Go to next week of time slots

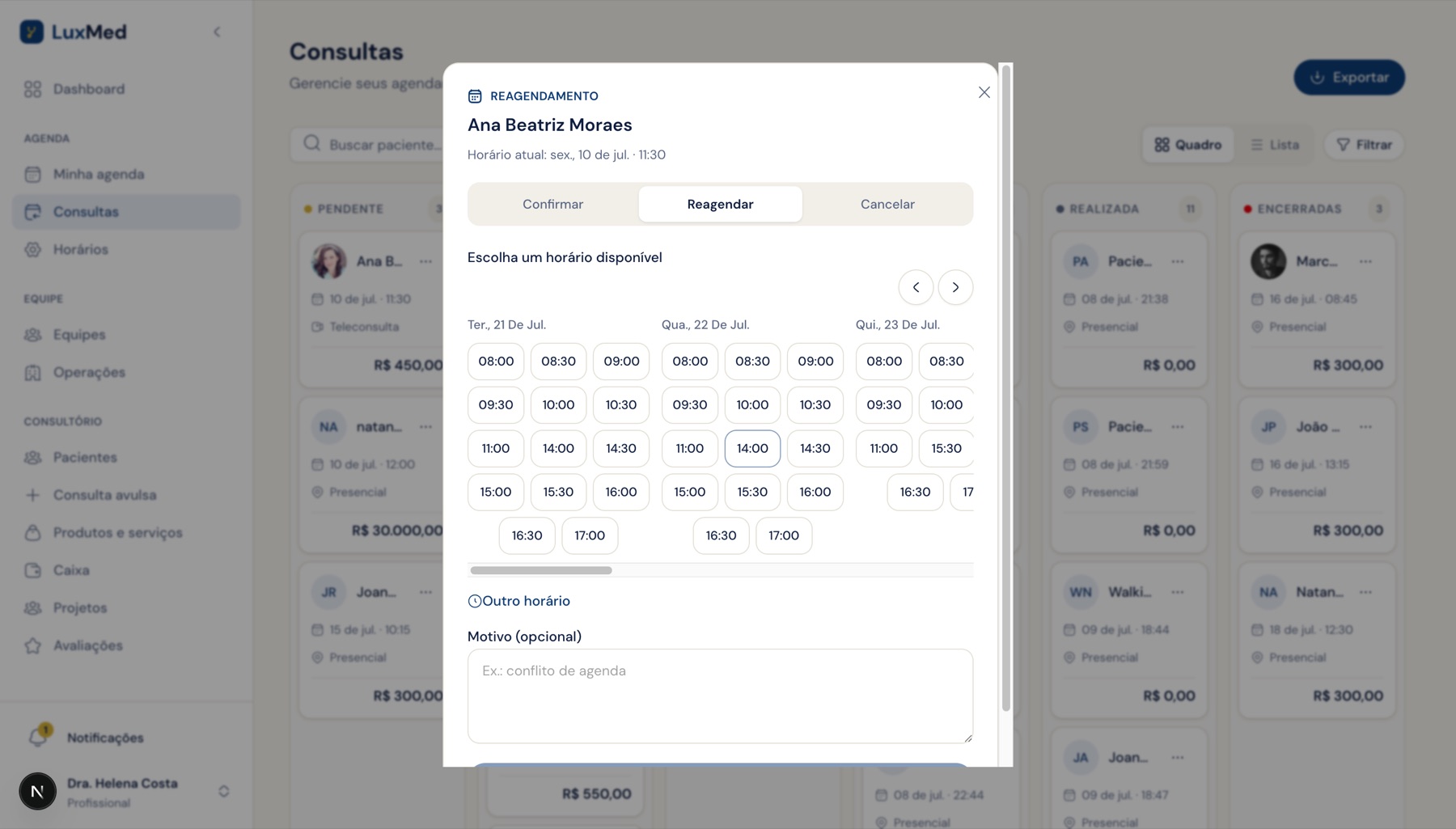point(955,287)
